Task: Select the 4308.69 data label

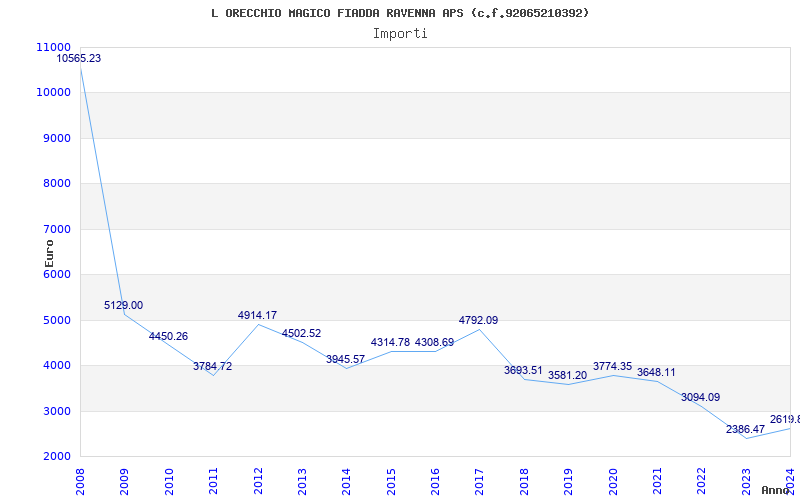Action: click(434, 342)
